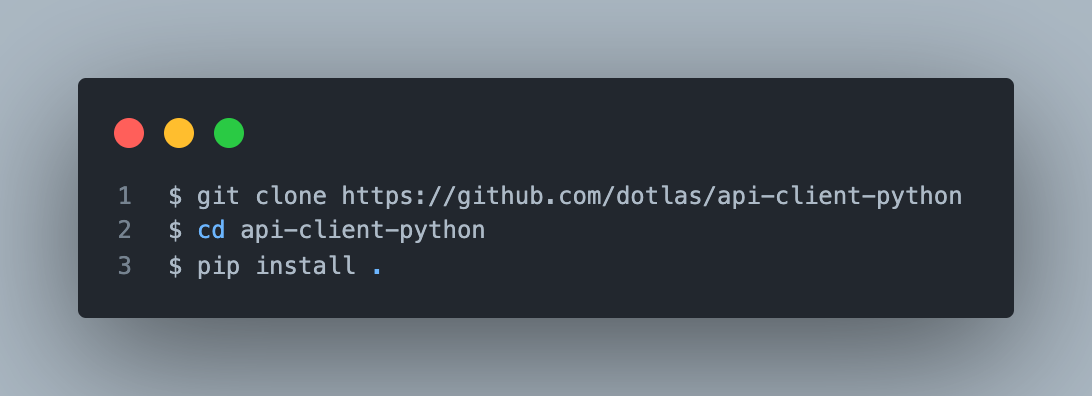Select line number 2 in gutter
This screenshot has width=1092, height=396.
click(x=125, y=230)
